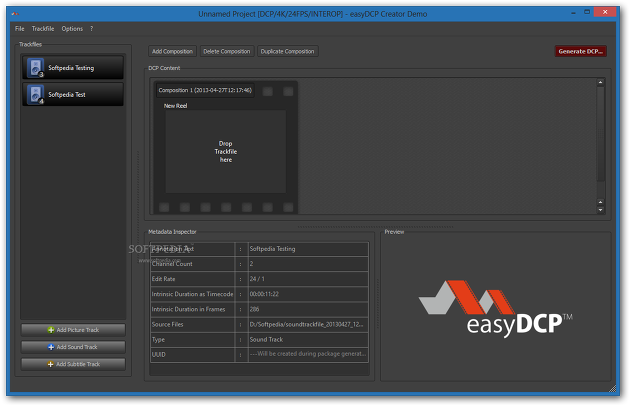Click the Softpedia Test sound track speaker icon
The image size is (630, 406).
[35, 94]
